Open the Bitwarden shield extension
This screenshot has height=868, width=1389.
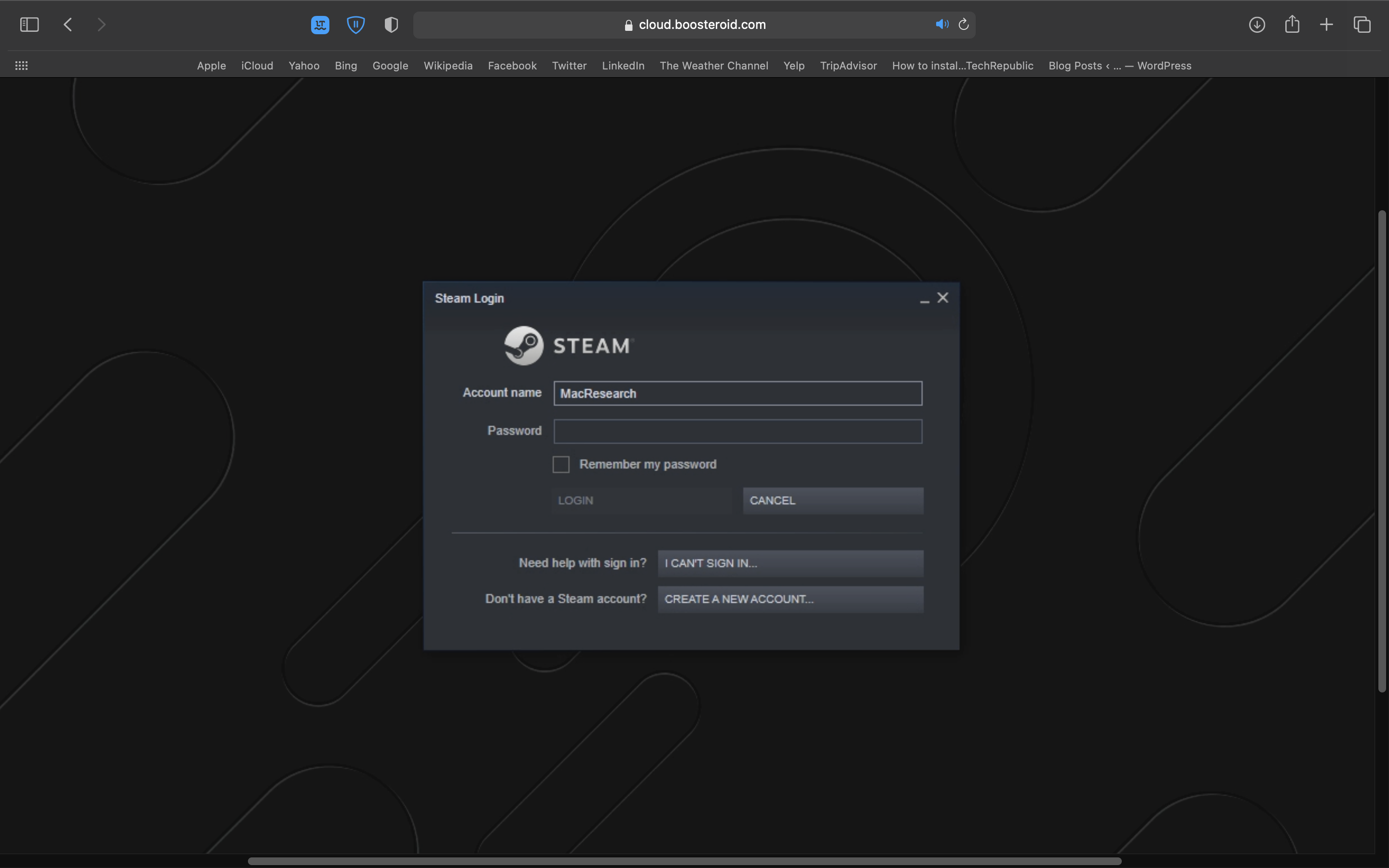click(356, 25)
